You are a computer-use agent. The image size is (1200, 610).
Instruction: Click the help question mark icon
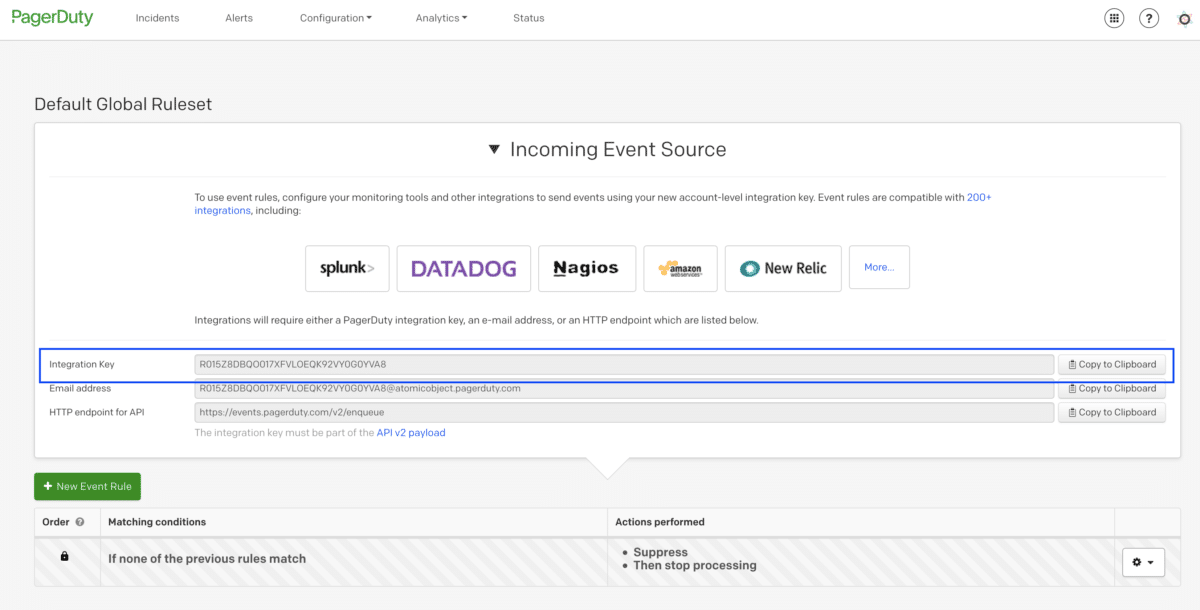click(1148, 18)
